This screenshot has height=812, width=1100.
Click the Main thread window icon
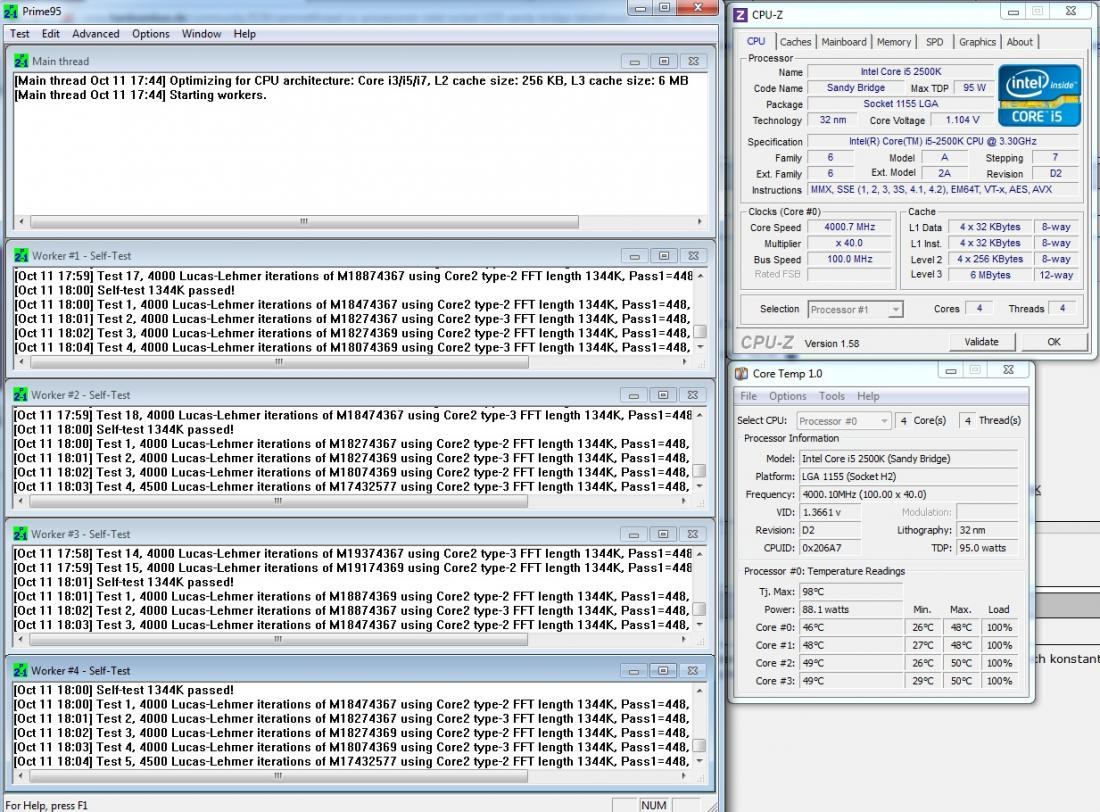point(21,61)
